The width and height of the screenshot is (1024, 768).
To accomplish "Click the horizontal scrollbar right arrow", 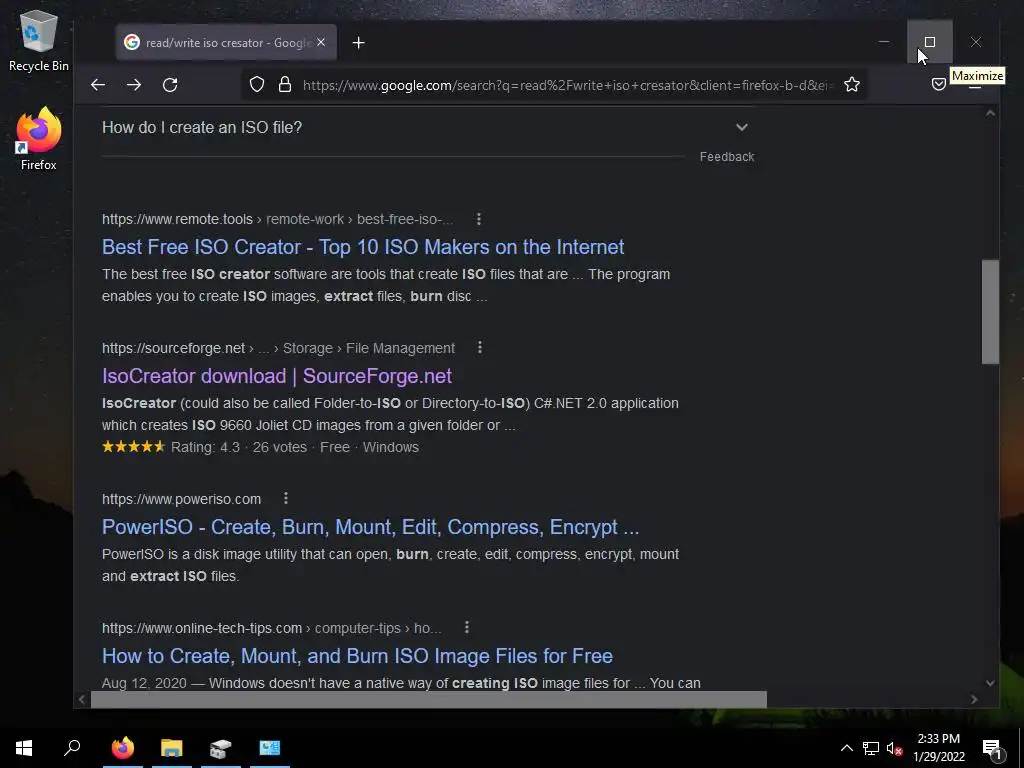I will 974,699.
